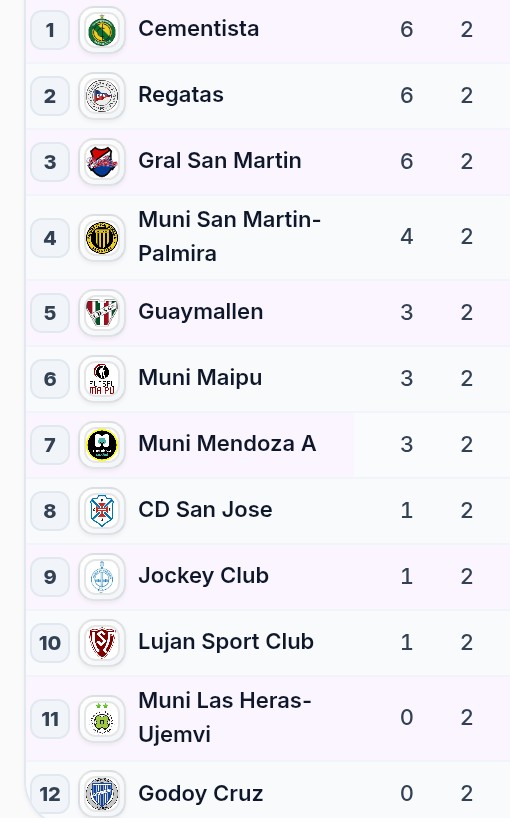Click the Muni Maipu logo icon
The height and width of the screenshot is (818, 510).
coord(102,379)
